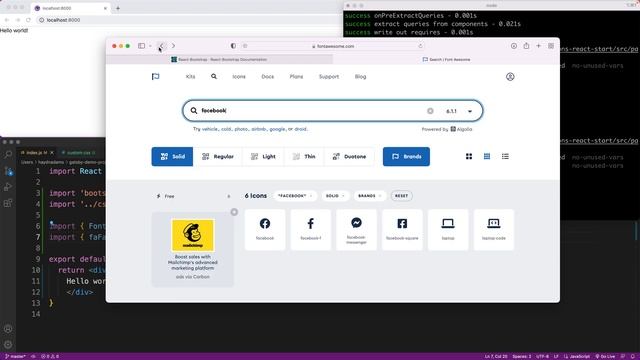640x360 pixels.
Task: Open Support in Font Awesome nav
Action: click(x=329, y=77)
